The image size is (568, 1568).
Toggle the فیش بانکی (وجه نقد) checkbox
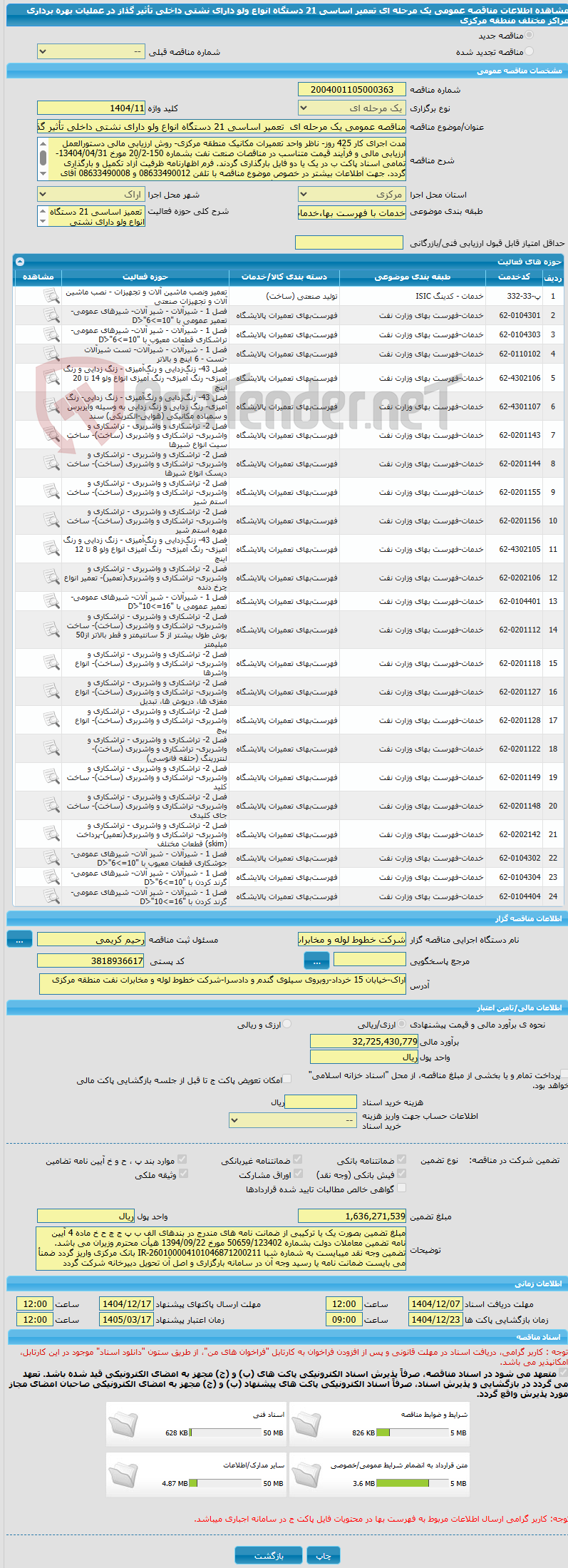[401, 1174]
